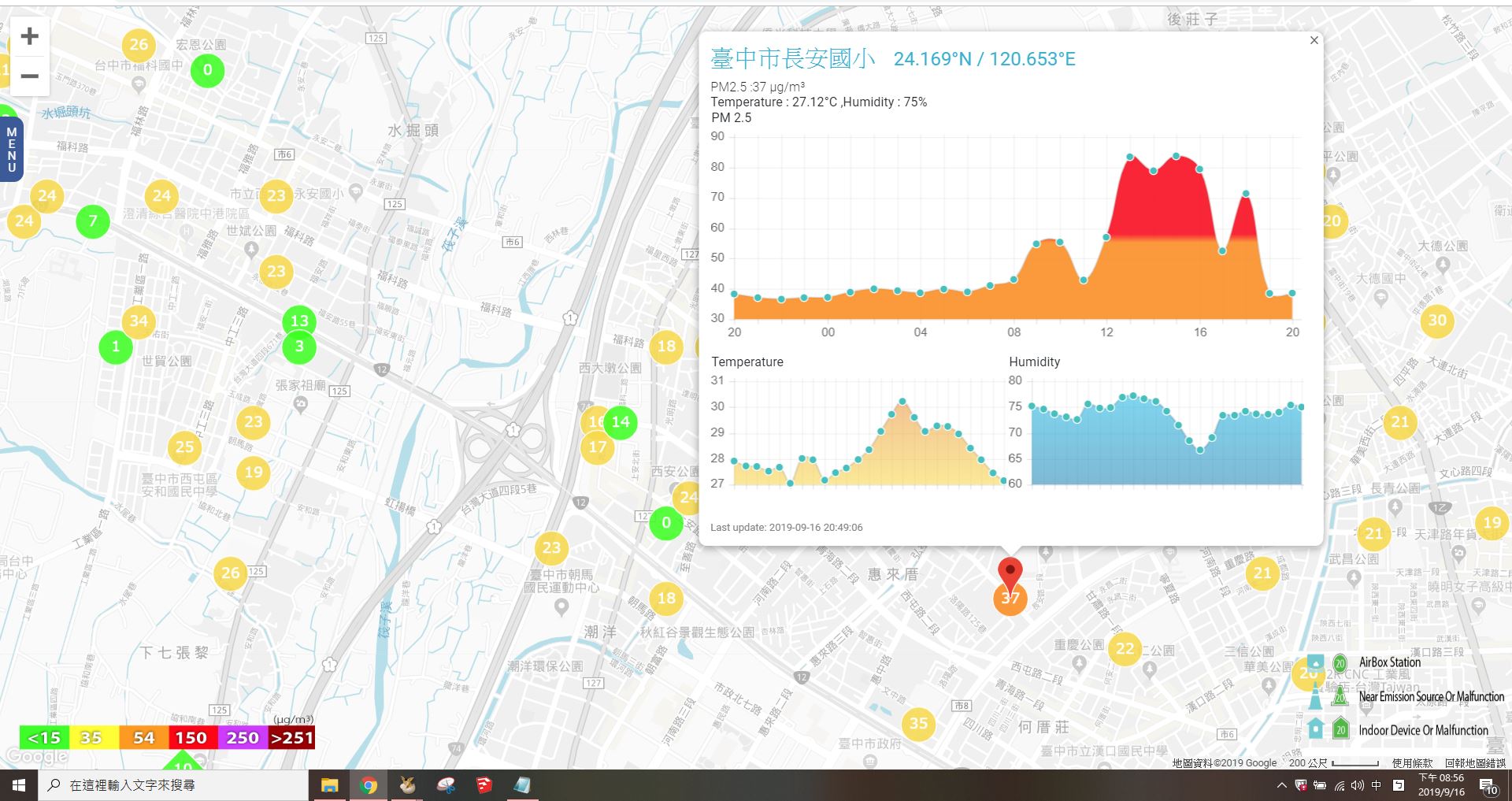This screenshot has width=1512, height=801.
Task: Click the coordinates 24.169°N / 120.653°E
Action: pyautogui.click(x=984, y=59)
